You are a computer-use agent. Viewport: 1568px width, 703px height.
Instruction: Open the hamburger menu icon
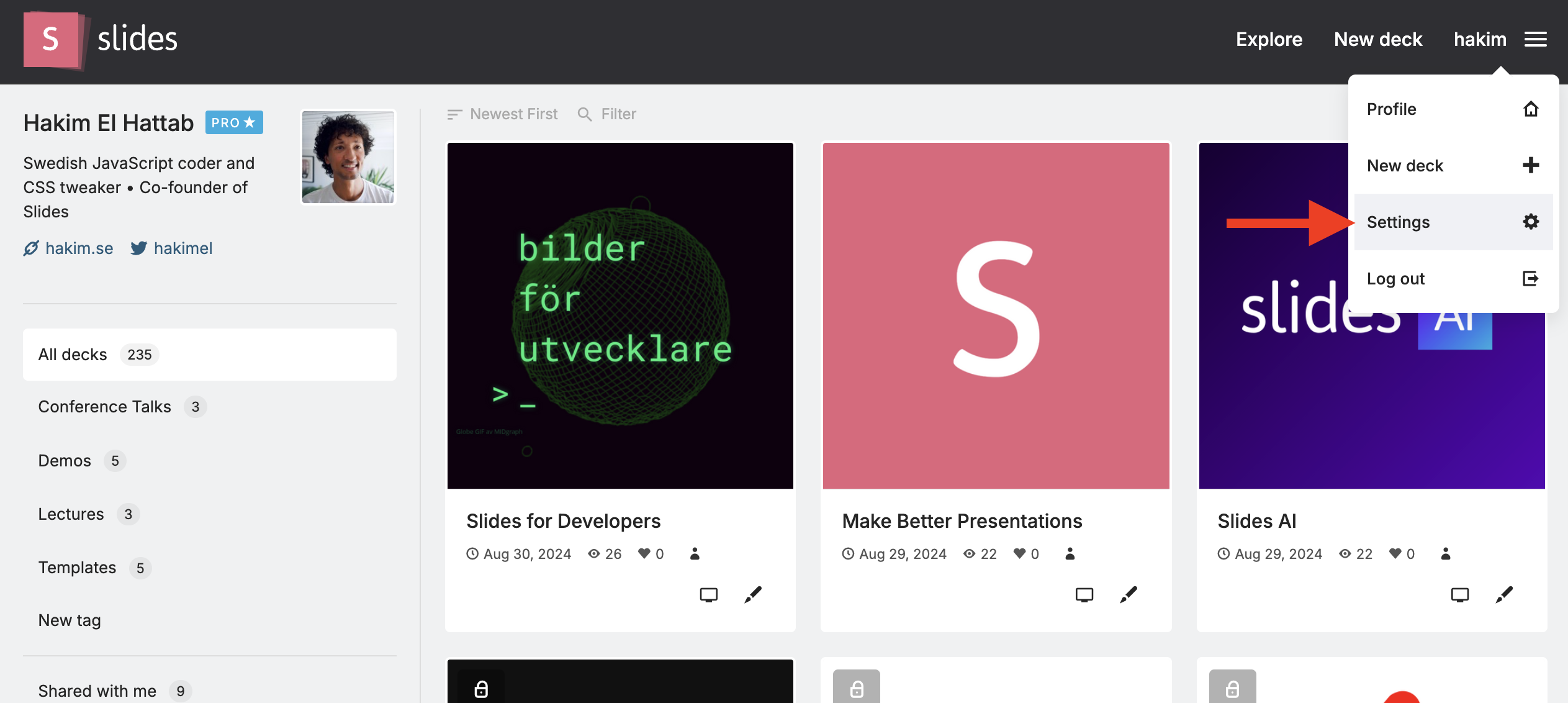pos(1535,40)
